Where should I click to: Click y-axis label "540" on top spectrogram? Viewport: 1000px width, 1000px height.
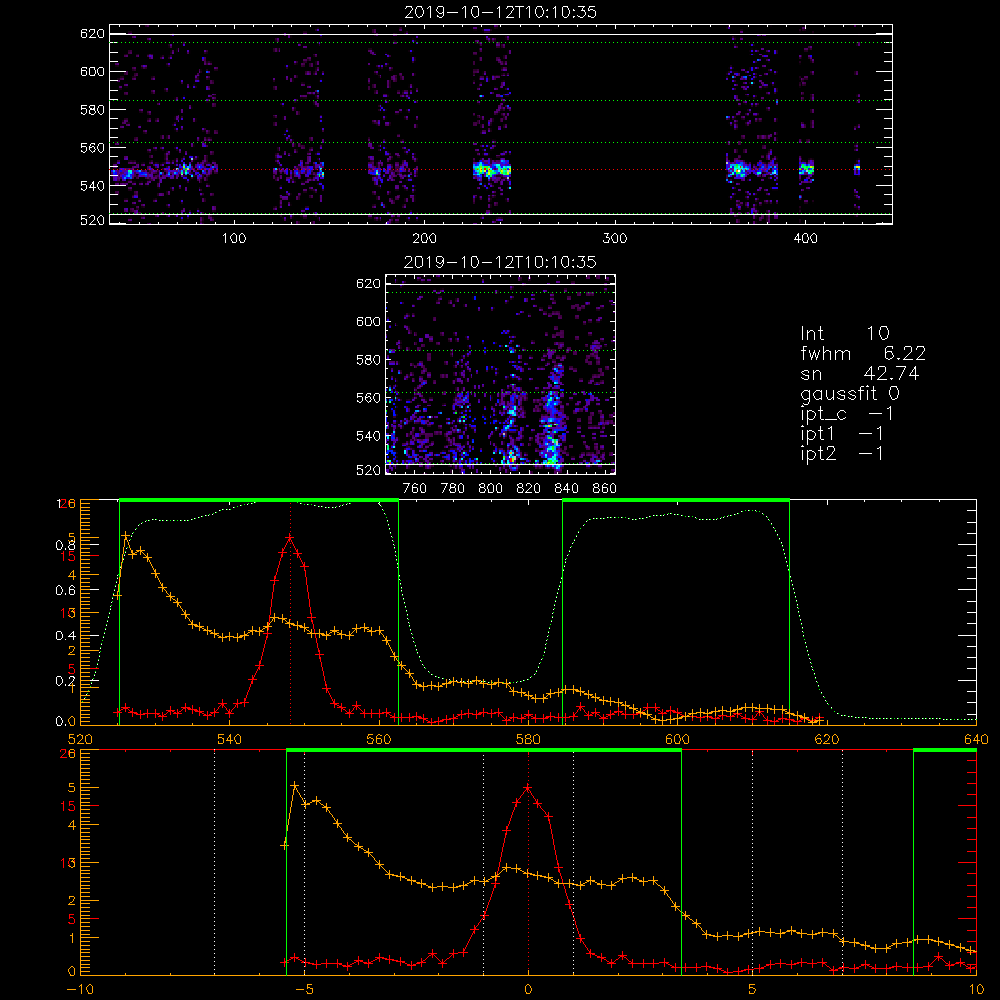(x=92, y=186)
